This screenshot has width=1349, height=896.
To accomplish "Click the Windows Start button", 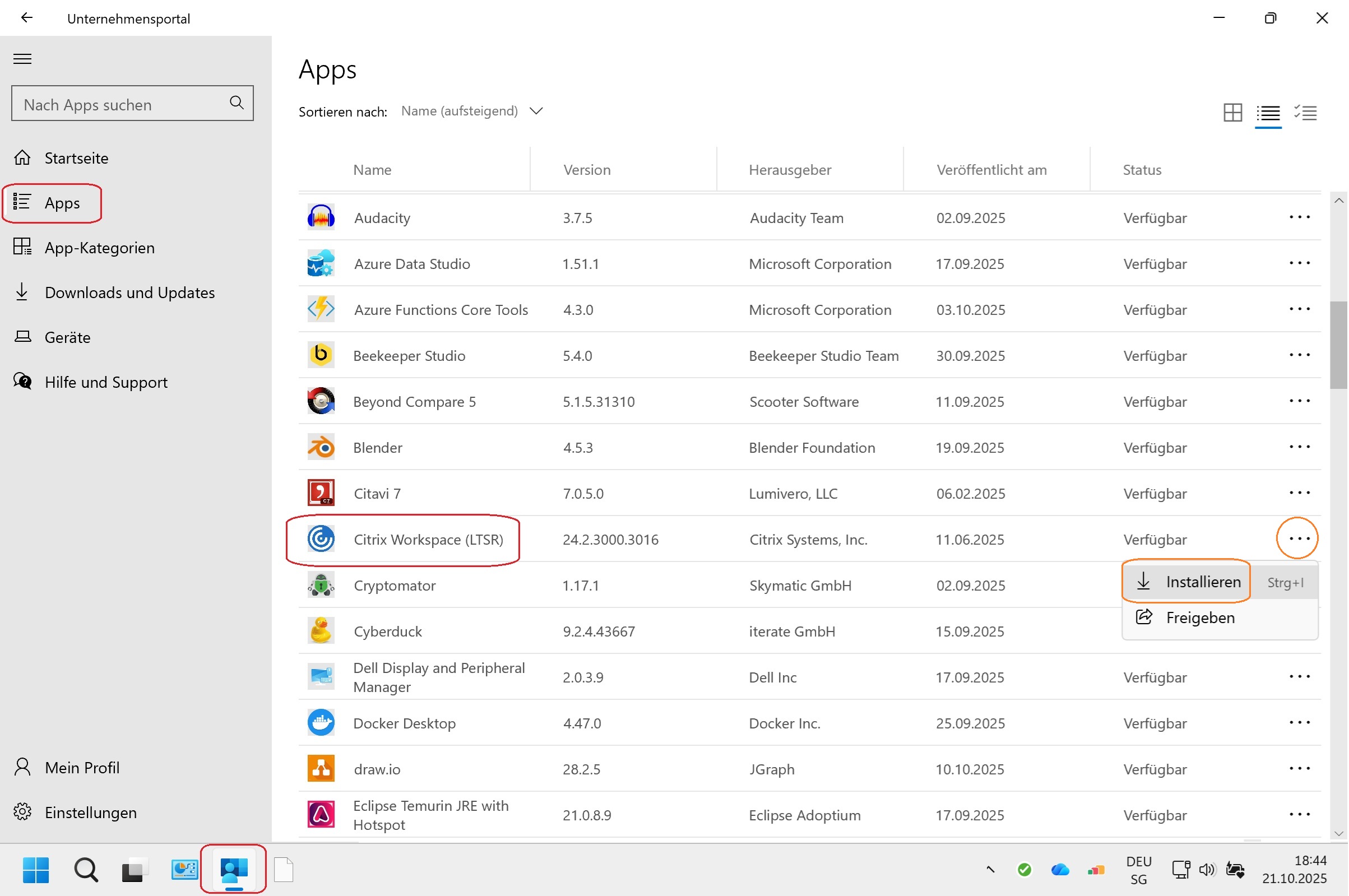I will click(x=36, y=869).
